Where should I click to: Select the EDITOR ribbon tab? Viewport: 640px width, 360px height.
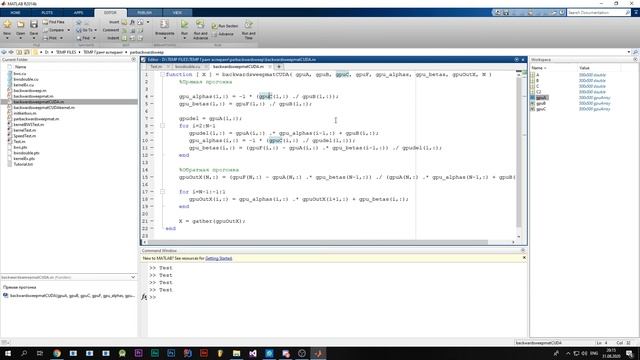(110, 13)
